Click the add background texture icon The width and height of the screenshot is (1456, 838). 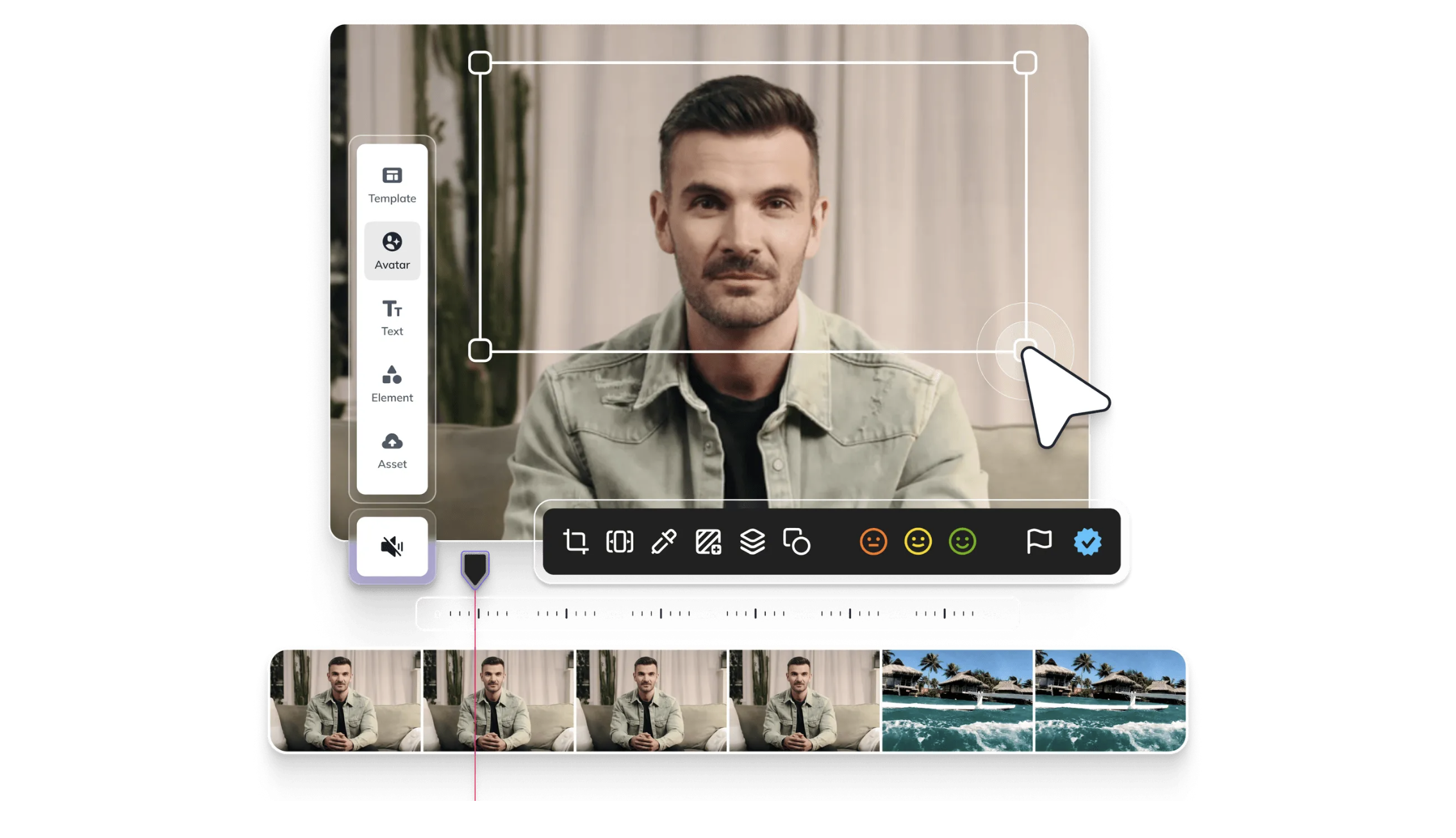click(x=707, y=541)
